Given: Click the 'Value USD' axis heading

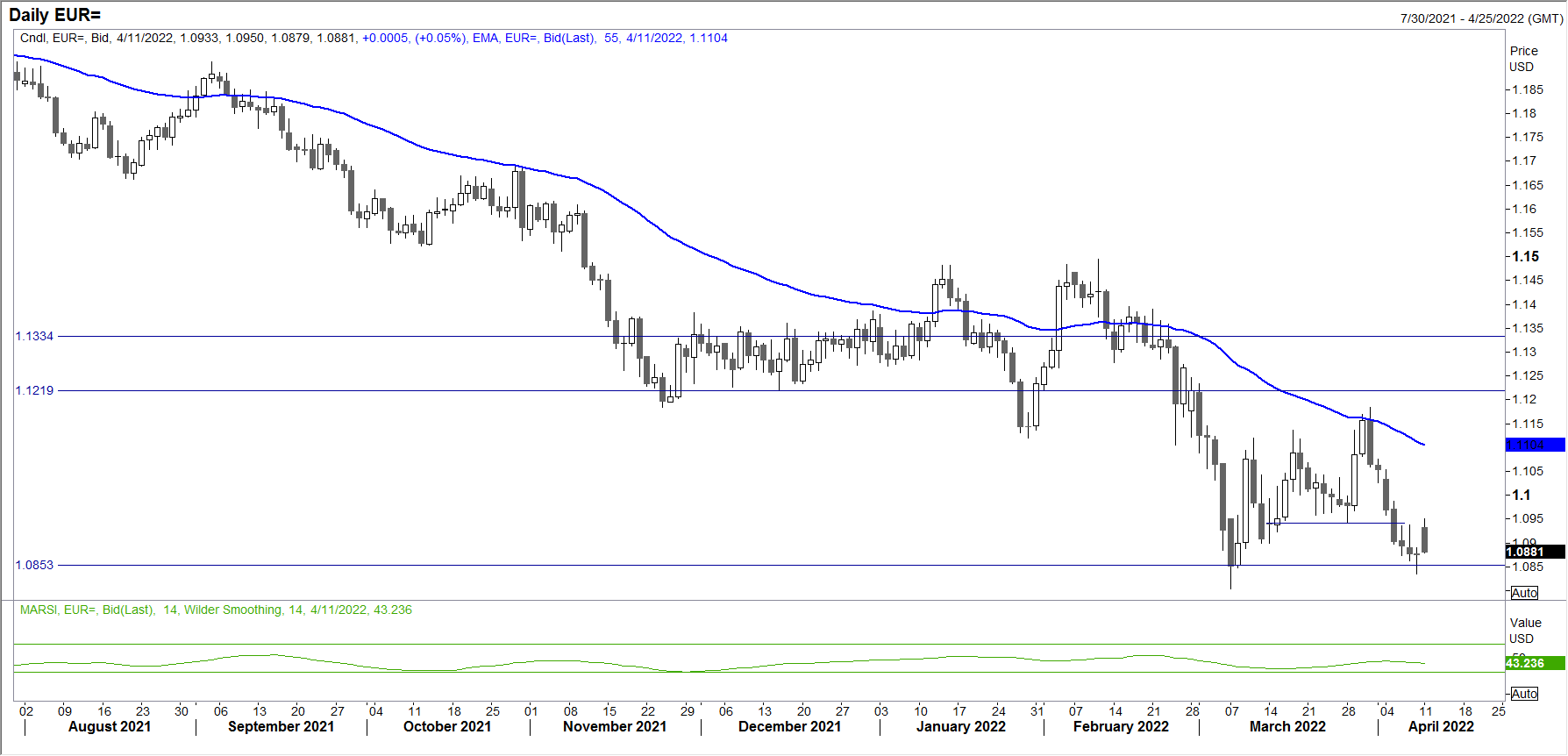Looking at the screenshot, I should [x=1525, y=631].
